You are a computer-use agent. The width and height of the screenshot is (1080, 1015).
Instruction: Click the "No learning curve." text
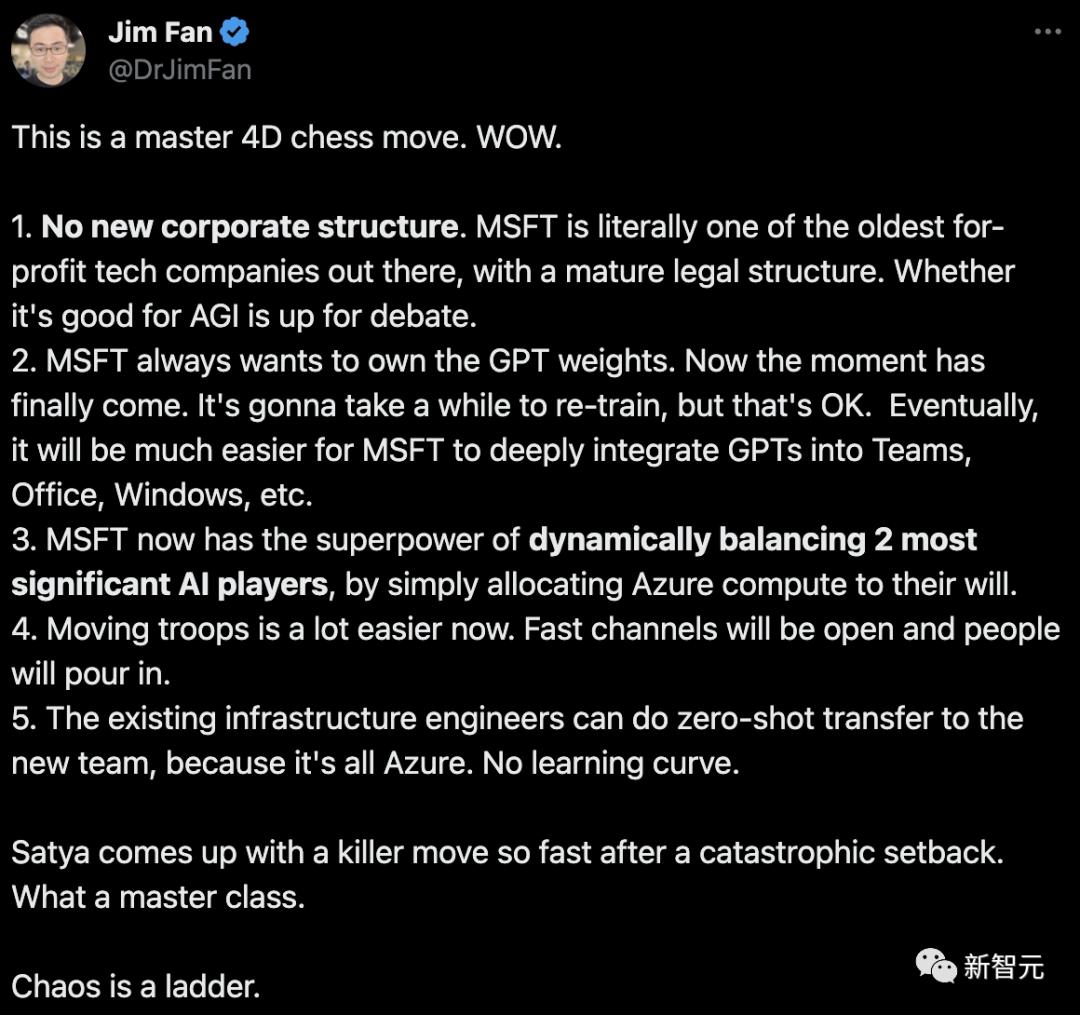click(x=610, y=764)
